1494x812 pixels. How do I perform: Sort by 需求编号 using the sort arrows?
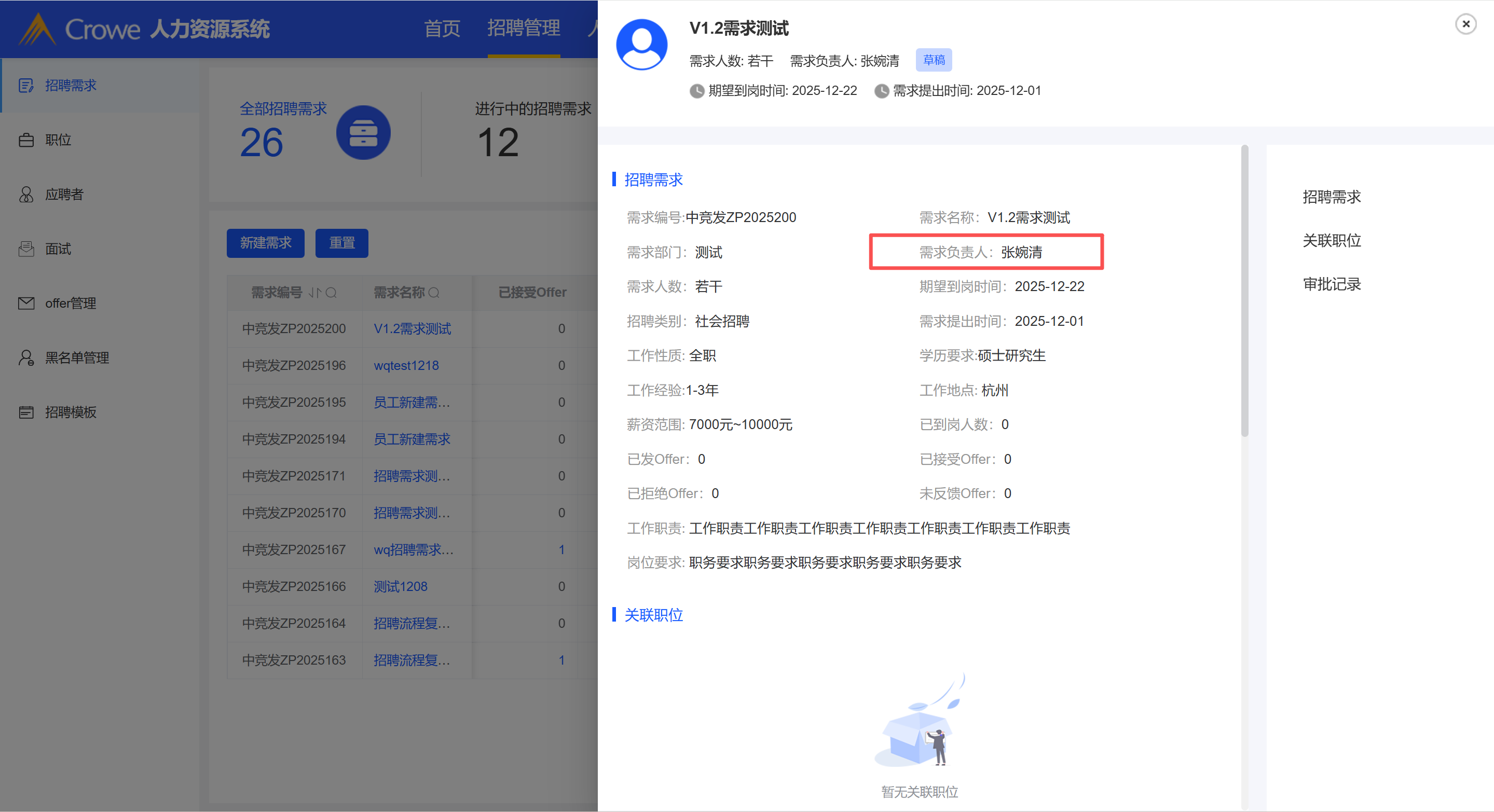point(314,293)
